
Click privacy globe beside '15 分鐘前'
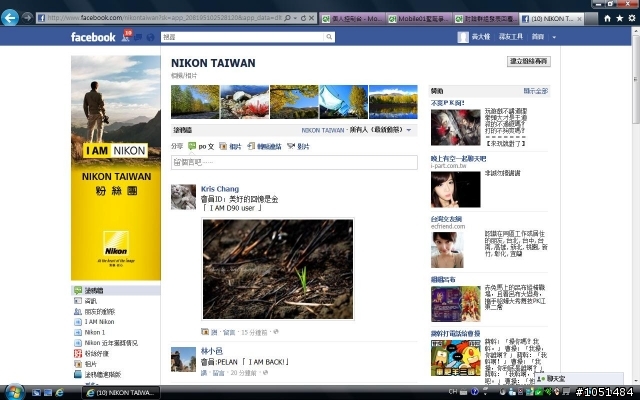point(276,332)
